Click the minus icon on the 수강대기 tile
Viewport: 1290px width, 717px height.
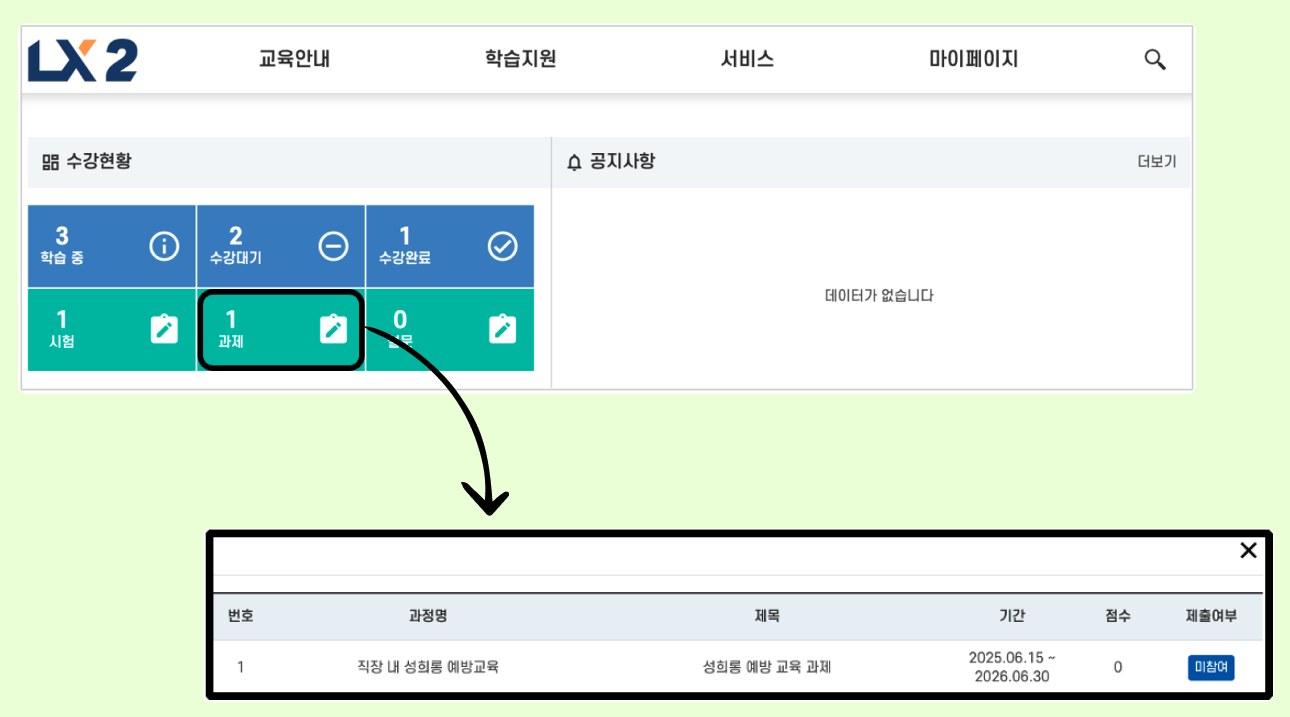coord(333,246)
